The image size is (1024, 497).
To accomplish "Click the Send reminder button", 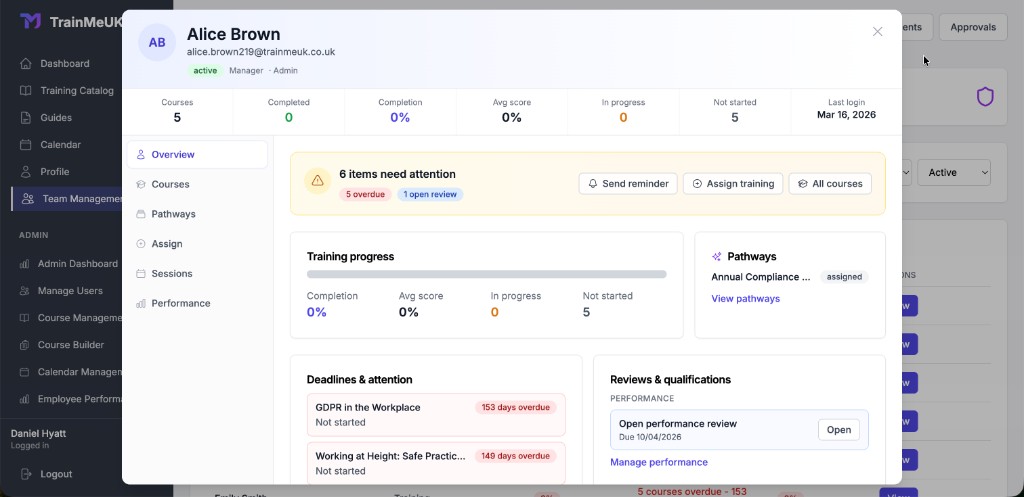I will coord(628,184).
